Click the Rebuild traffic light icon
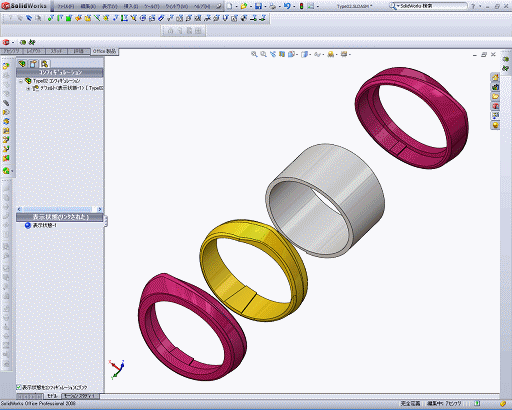This screenshot has width=512, height=410. (x=301, y=6)
